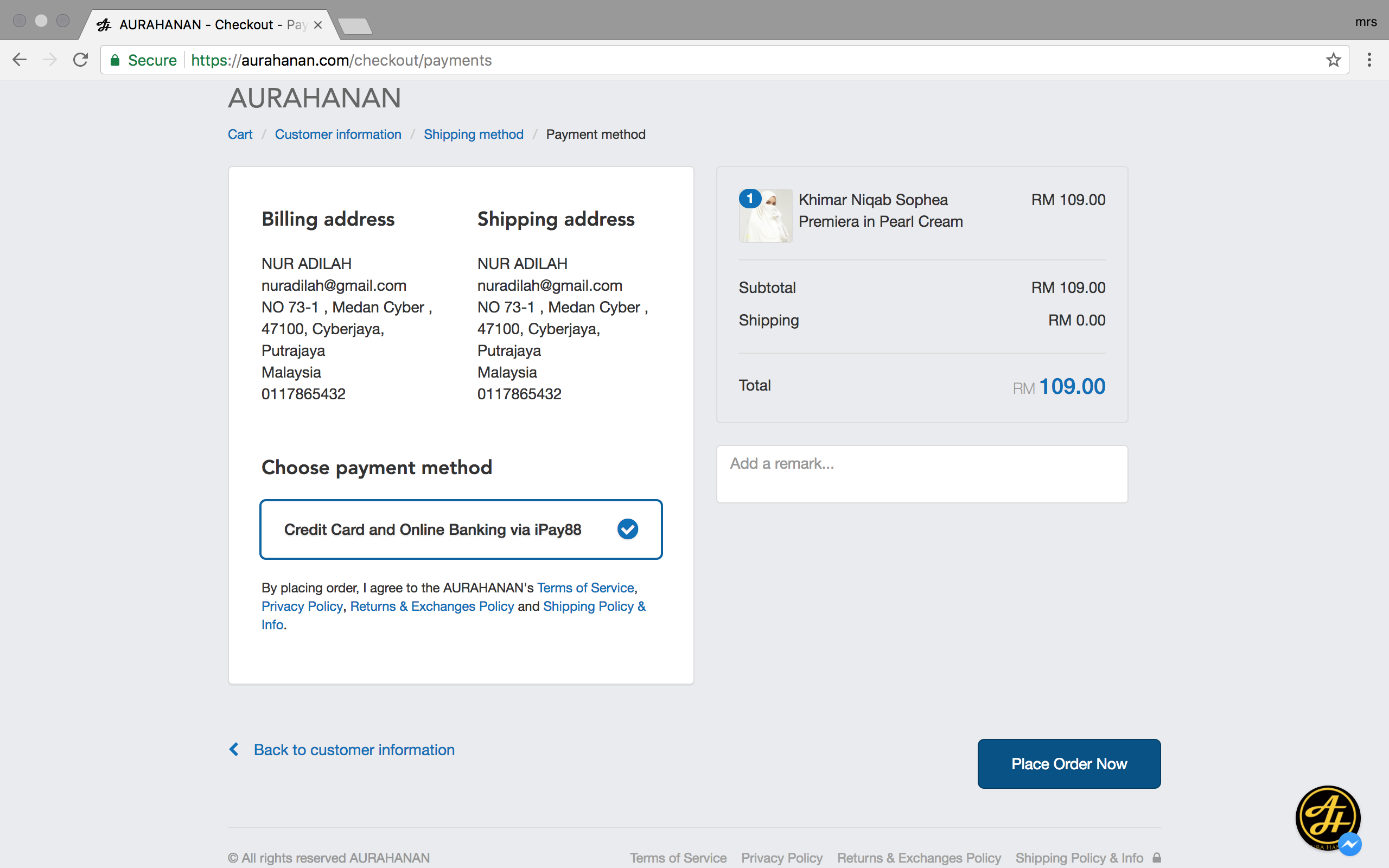
Task: Open the Khimar Niqab product thumbnail
Action: point(766,216)
